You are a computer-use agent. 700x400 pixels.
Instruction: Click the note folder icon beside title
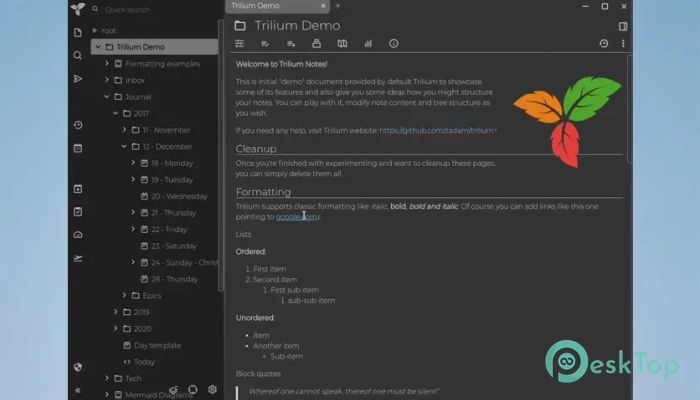click(240, 26)
